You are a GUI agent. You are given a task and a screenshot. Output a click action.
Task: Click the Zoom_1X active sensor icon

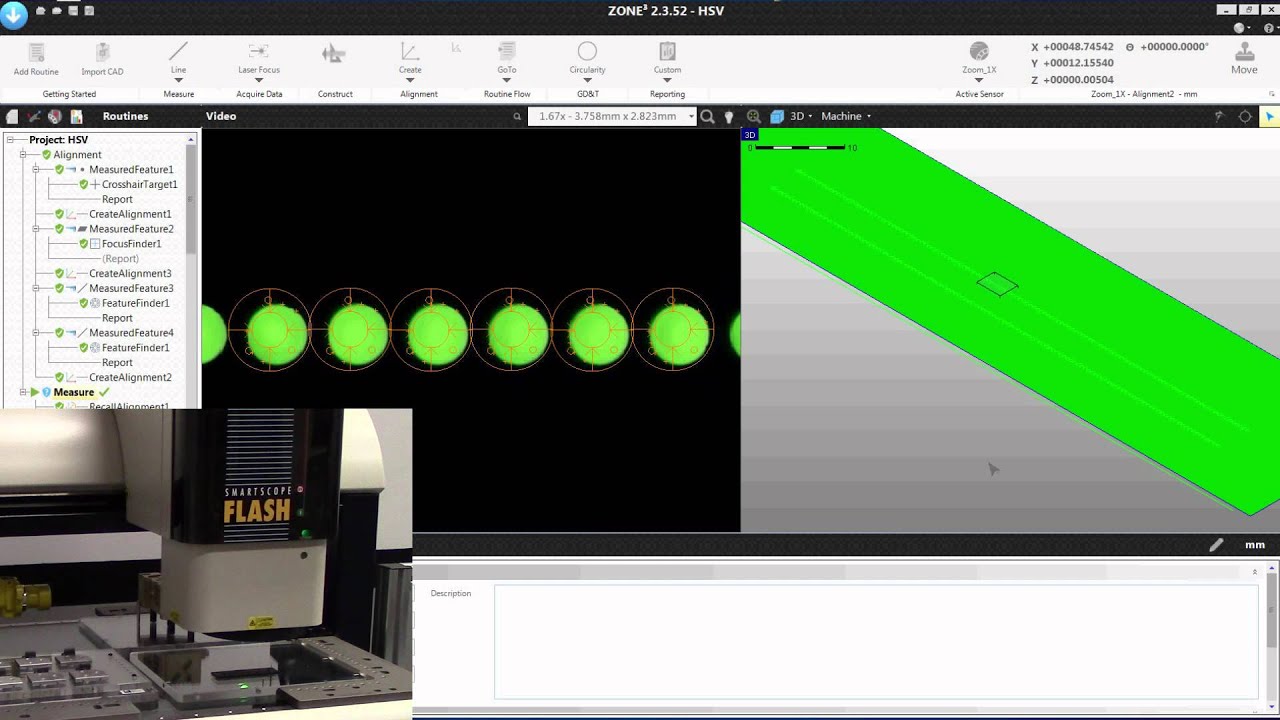(979, 51)
